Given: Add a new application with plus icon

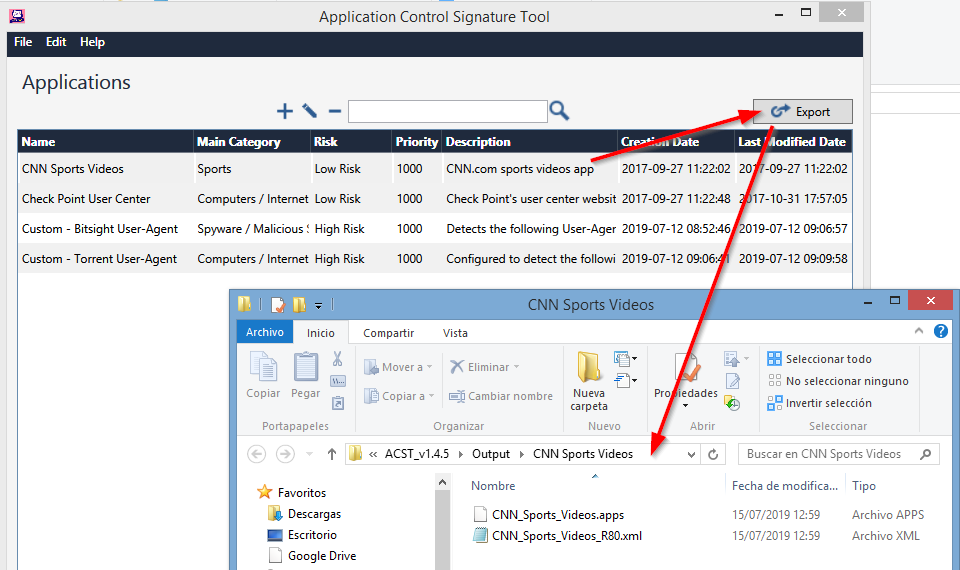Looking at the screenshot, I should [284, 111].
